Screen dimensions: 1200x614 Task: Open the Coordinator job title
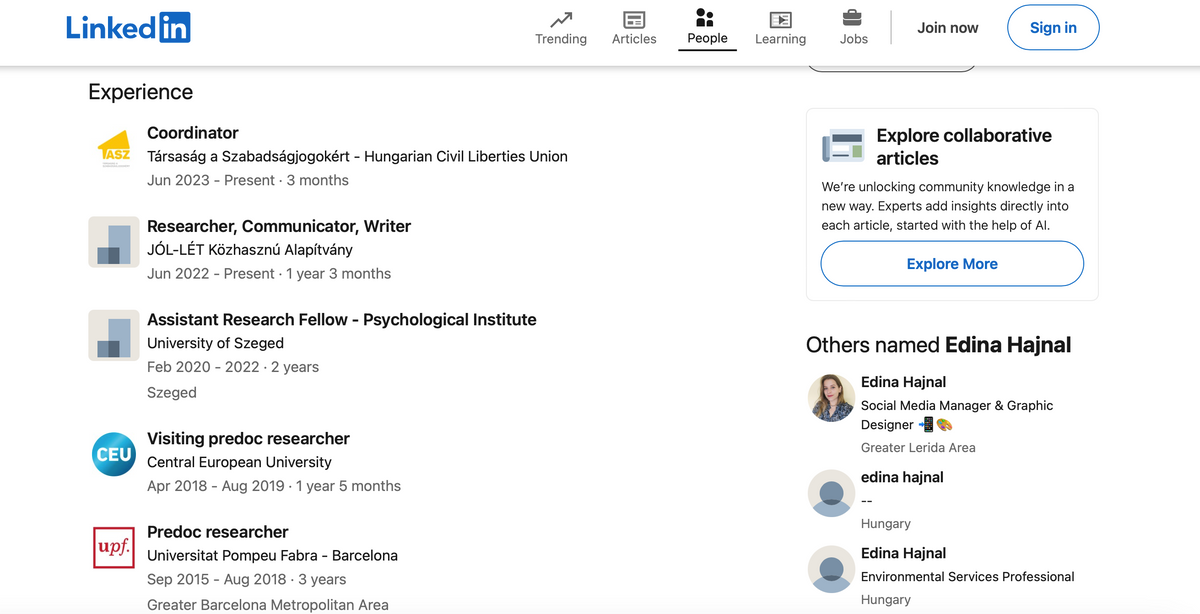click(x=193, y=133)
